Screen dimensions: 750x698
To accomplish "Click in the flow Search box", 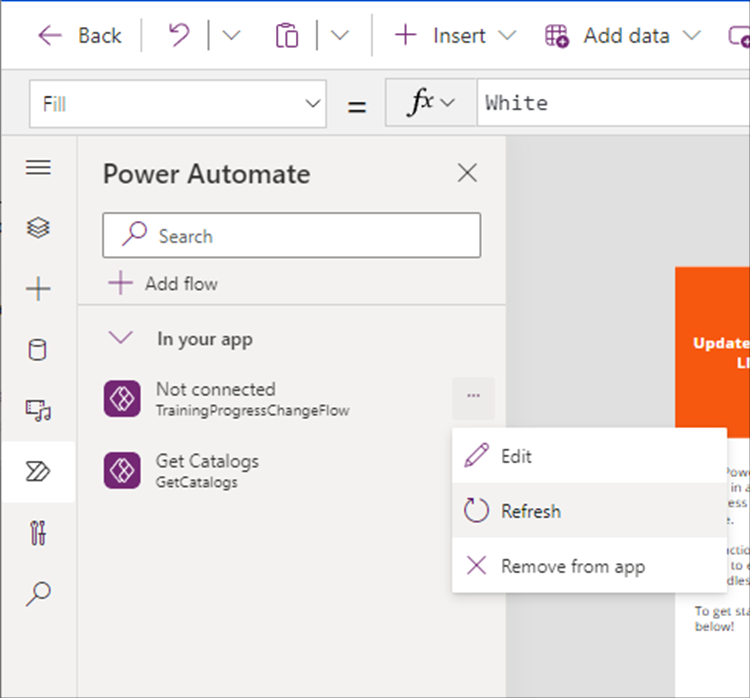I will point(291,236).
